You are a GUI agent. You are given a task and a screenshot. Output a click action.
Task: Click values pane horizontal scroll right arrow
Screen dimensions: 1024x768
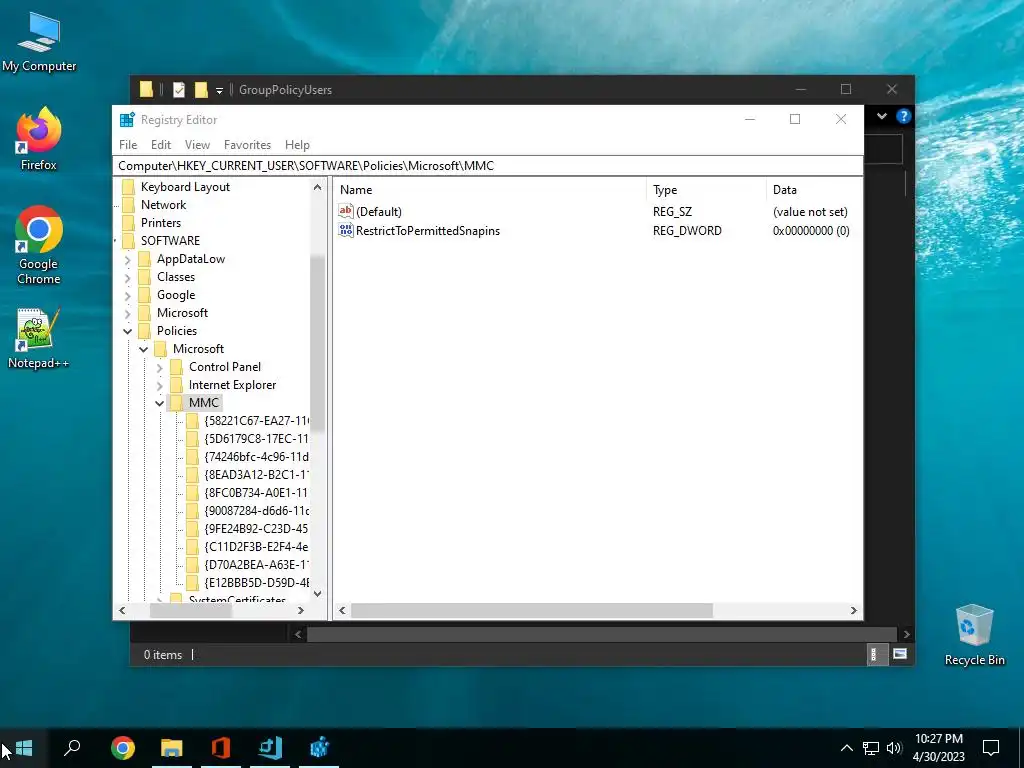854,611
